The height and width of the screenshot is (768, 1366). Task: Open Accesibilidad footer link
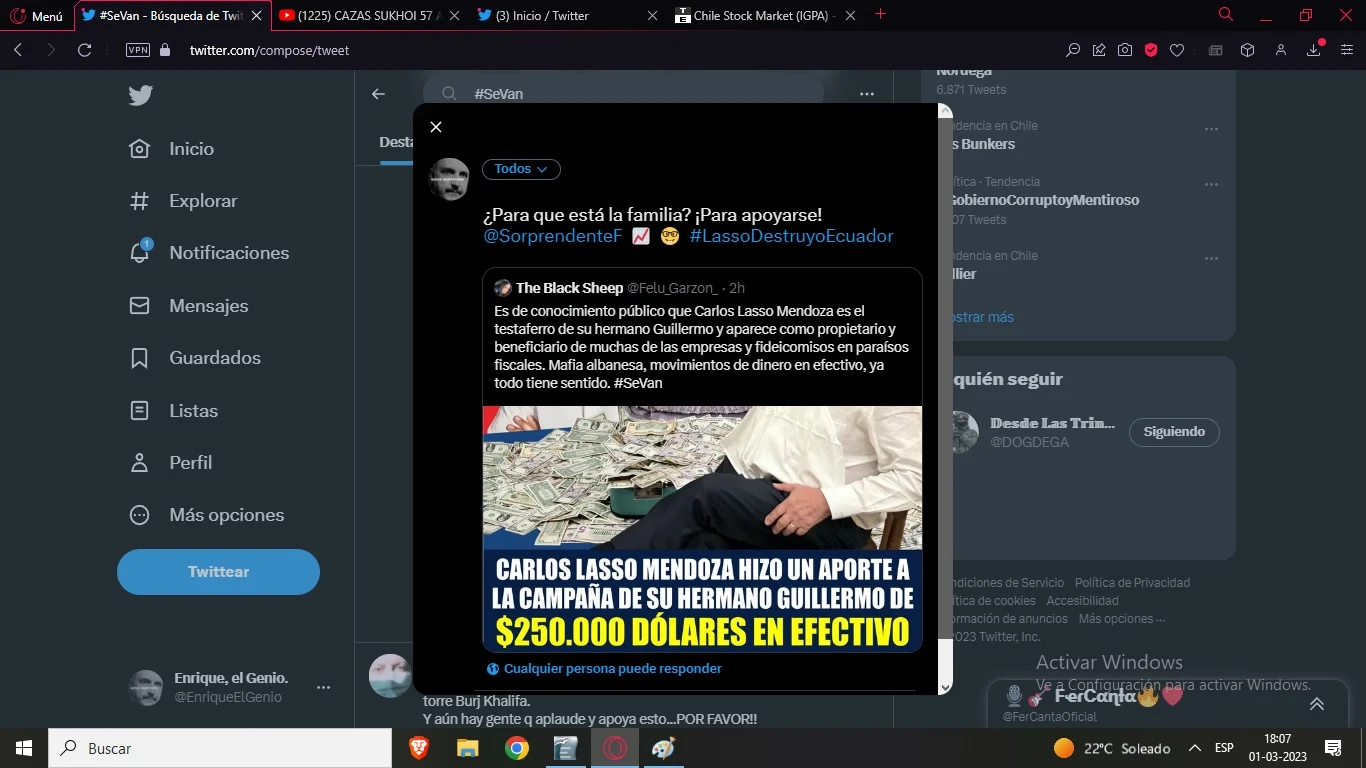click(x=1082, y=601)
